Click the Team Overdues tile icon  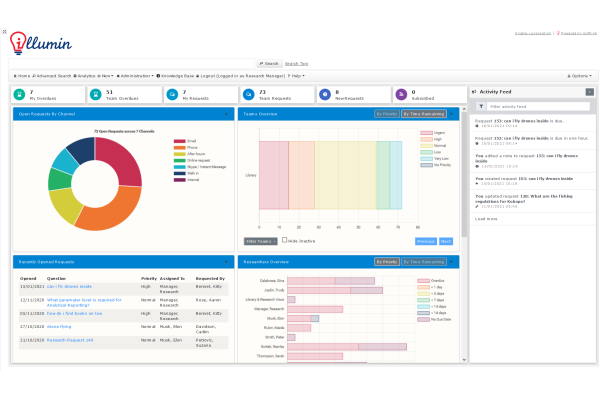95,94
